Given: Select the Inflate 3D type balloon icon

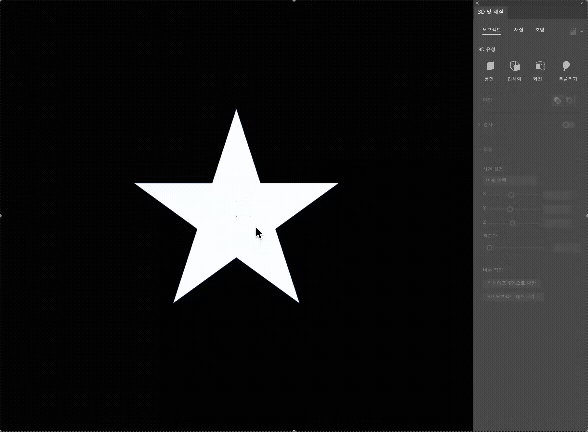Looking at the screenshot, I should [x=566, y=66].
